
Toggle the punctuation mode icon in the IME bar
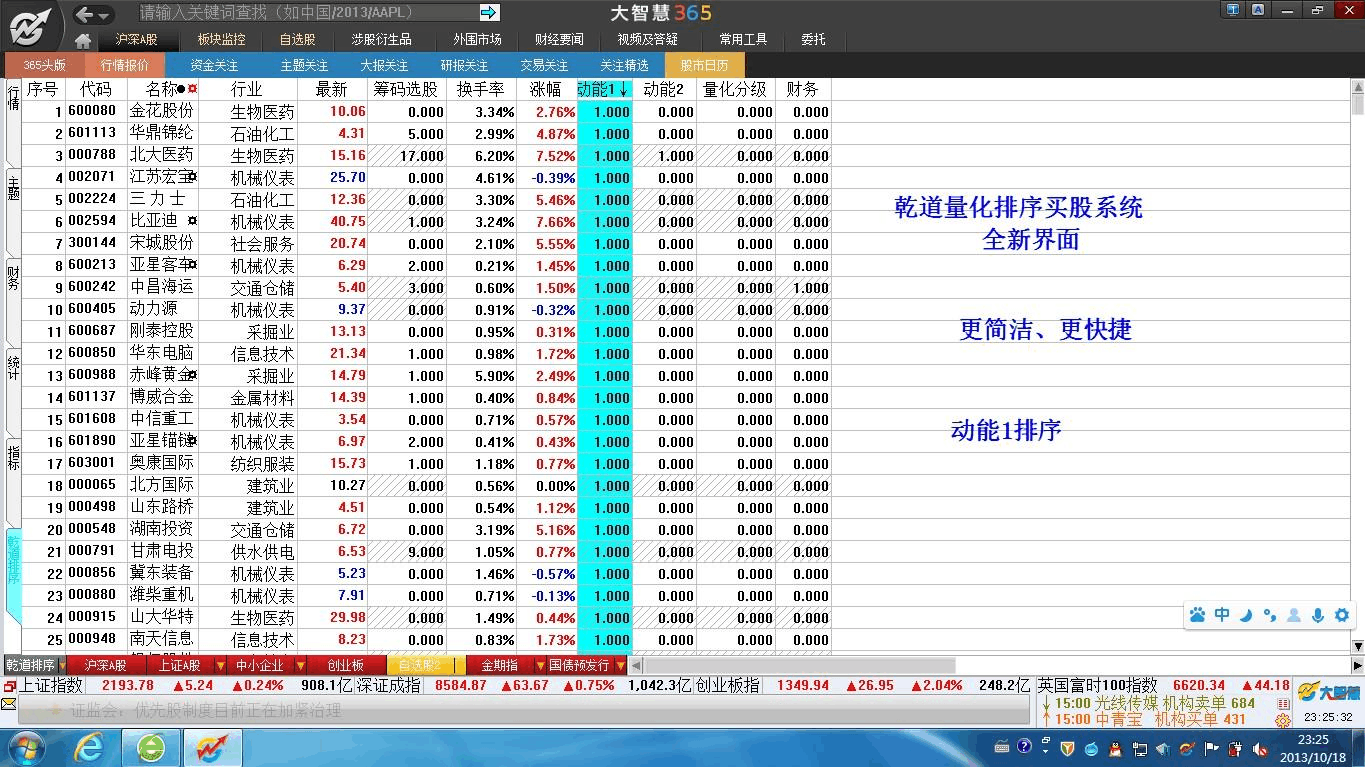(x=1270, y=615)
